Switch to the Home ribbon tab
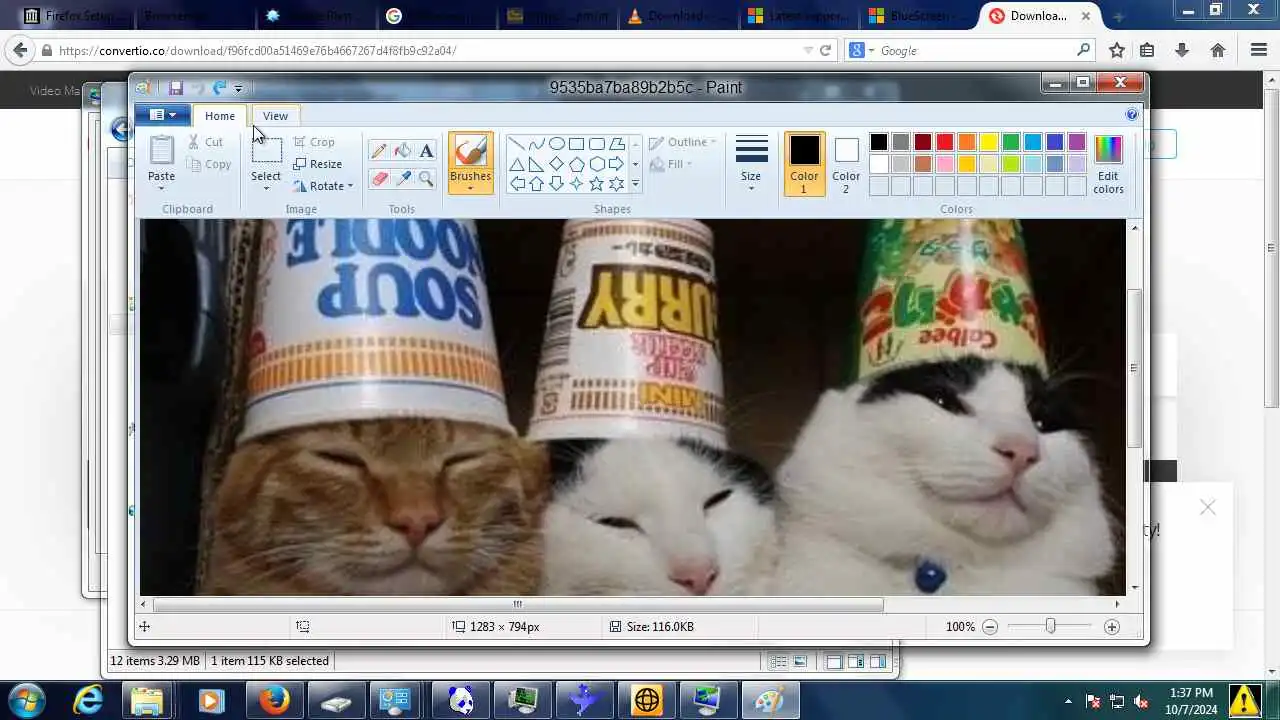This screenshot has height=720, width=1280. pyautogui.click(x=220, y=116)
